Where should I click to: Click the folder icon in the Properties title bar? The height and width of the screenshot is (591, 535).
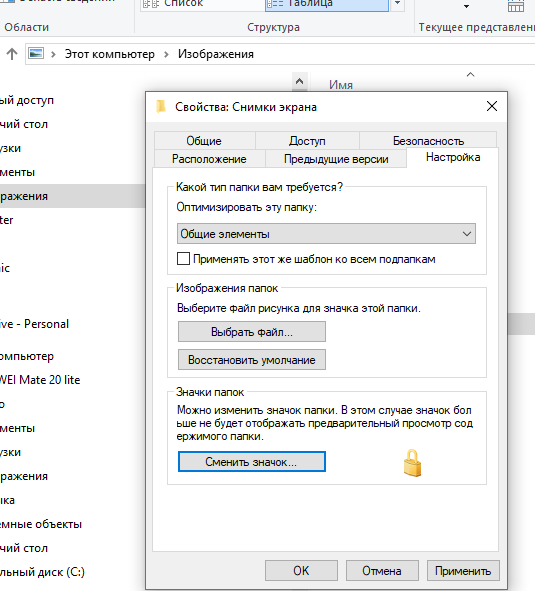click(161, 107)
